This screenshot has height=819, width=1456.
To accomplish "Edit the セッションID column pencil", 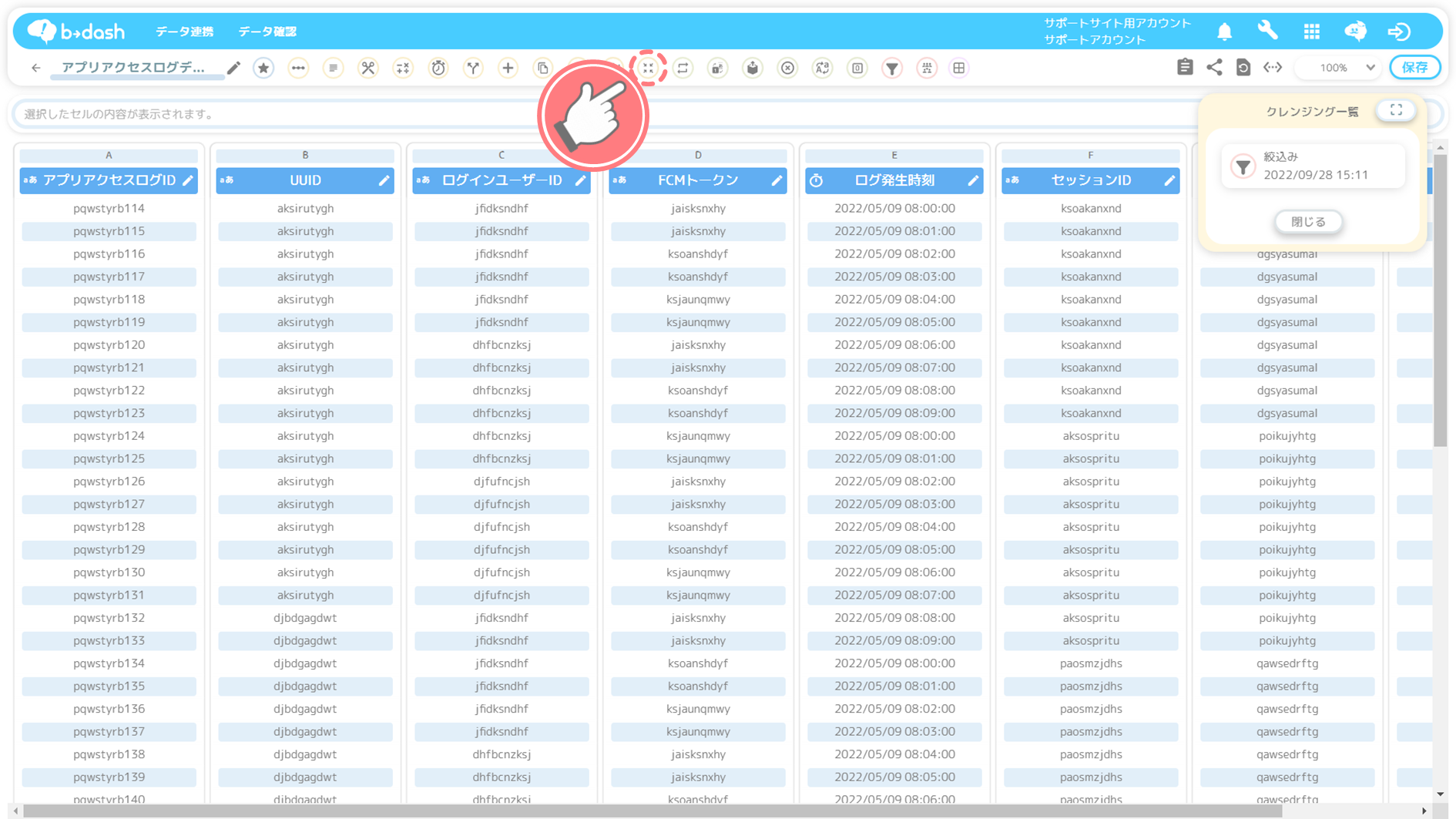I will point(1170,180).
